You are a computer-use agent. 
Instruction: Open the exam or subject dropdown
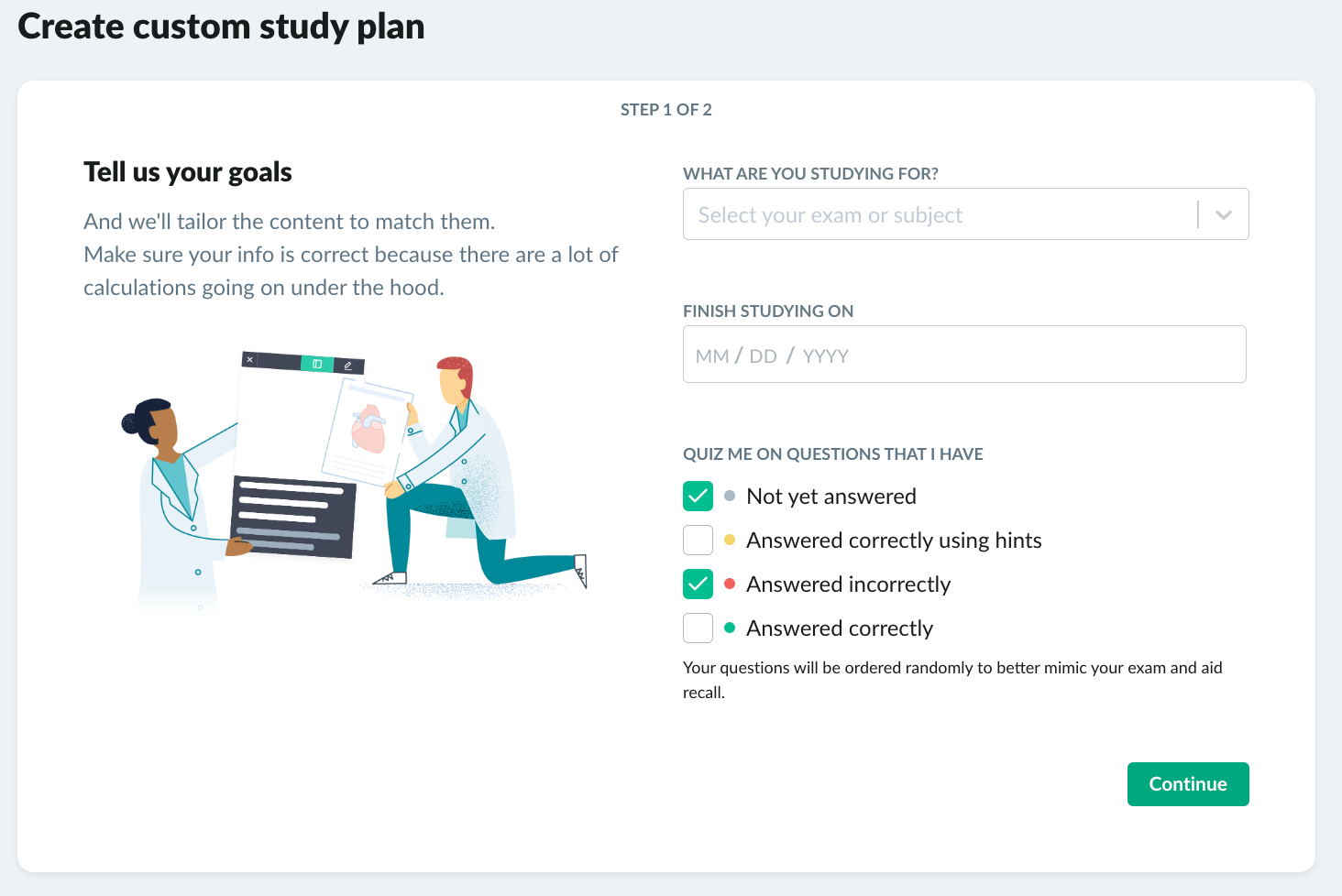965,214
